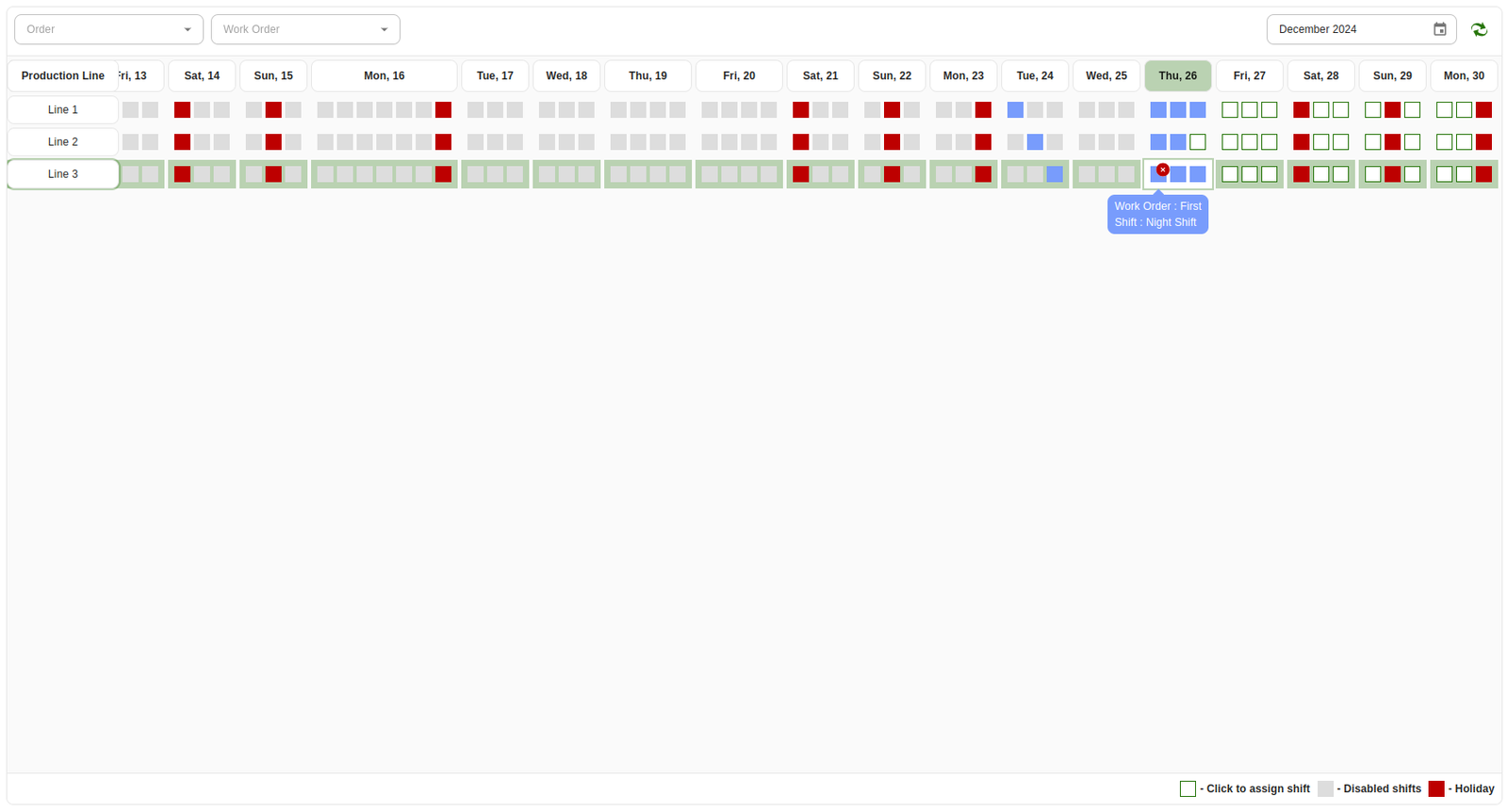Click the green refresh icon
This screenshot has height=812, width=1508.
(1479, 29)
